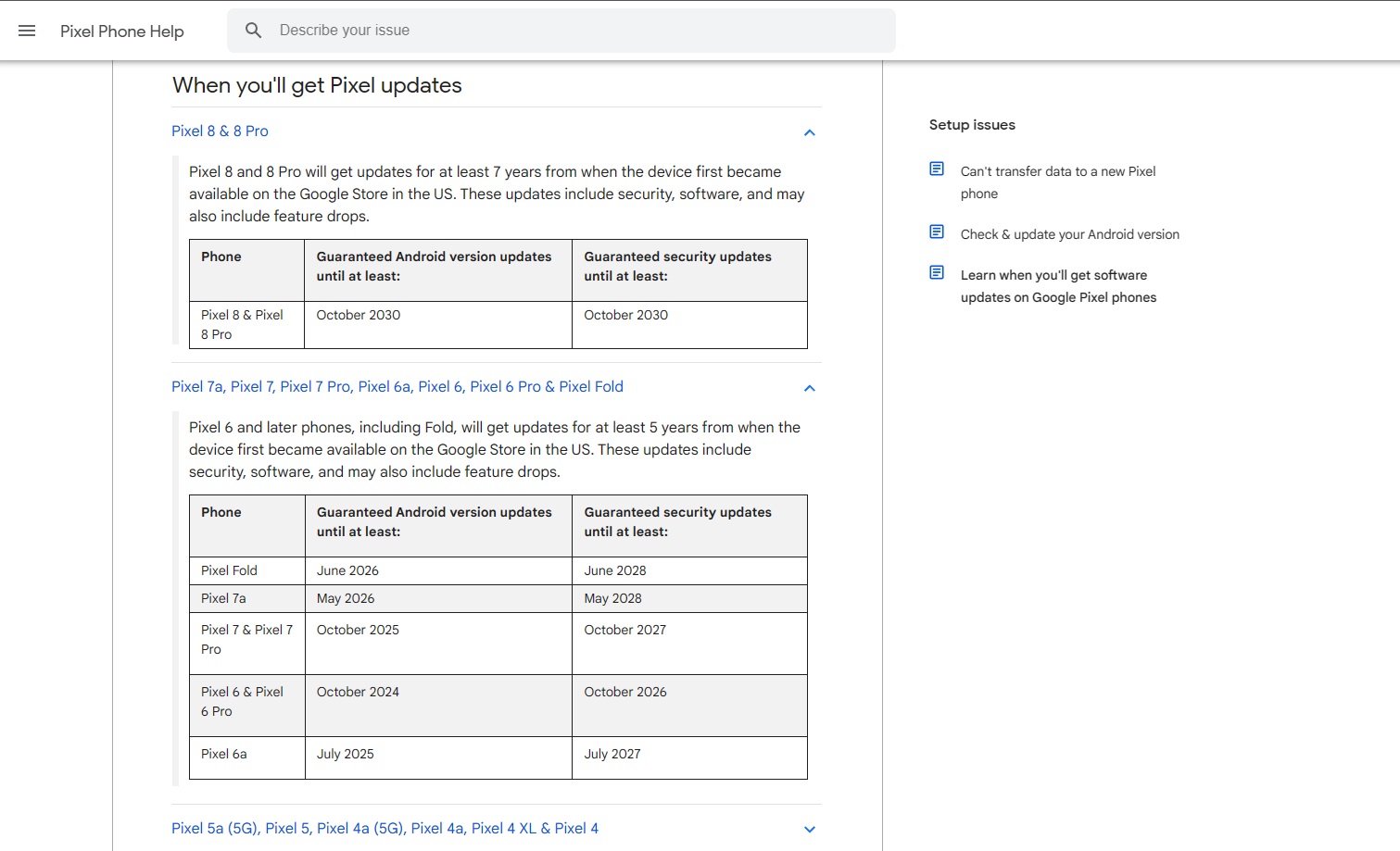1400x851 pixels.
Task: Select the Pixel 7a table cell
Action: (x=247, y=598)
